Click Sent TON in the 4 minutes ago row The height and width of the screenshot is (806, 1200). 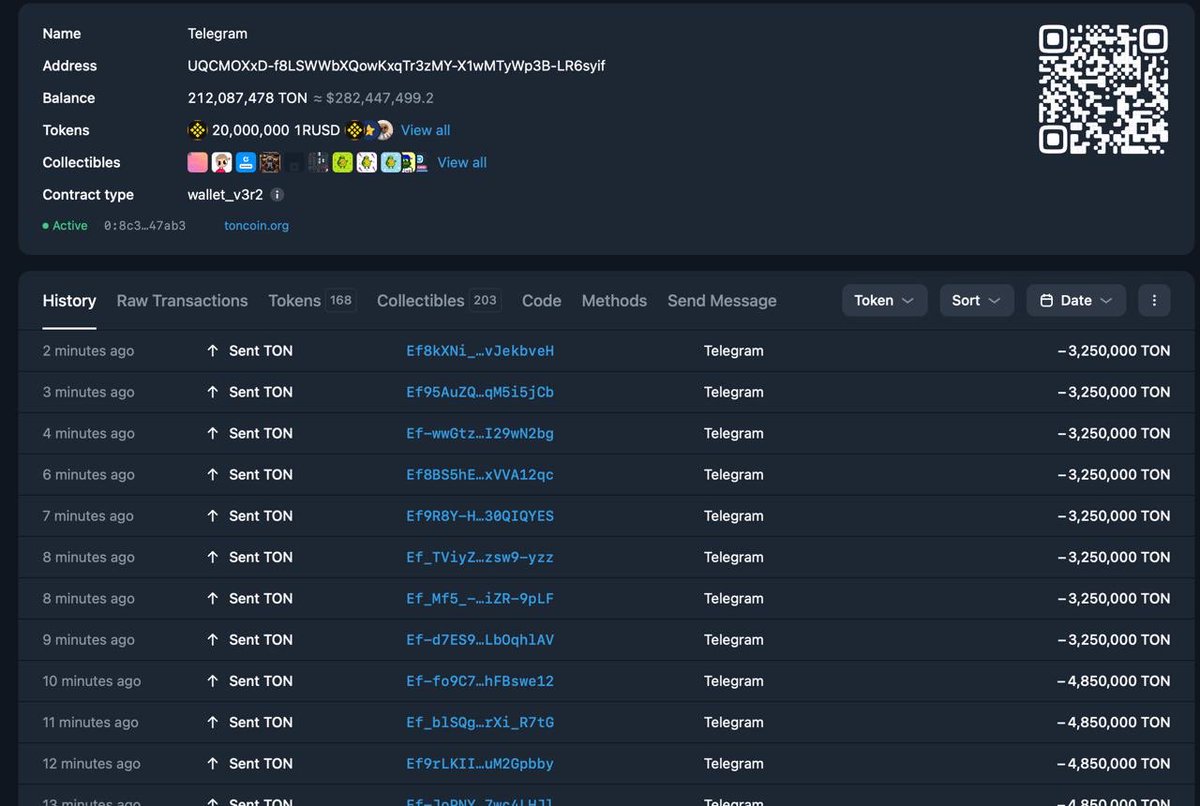tap(261, 433)
